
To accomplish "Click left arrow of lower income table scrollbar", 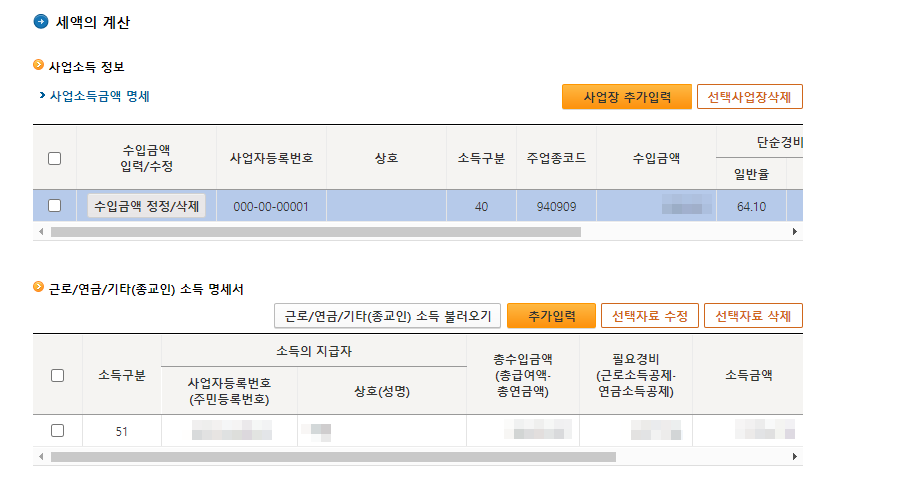I will coord(41,456).
